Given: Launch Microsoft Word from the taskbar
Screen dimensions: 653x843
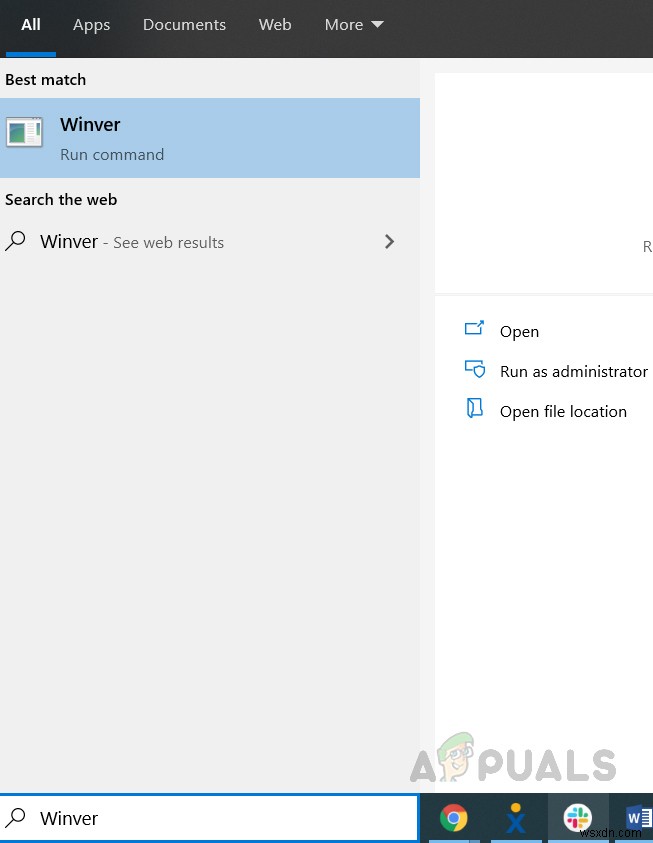Looking at the screenshot, I should point(637,819).
